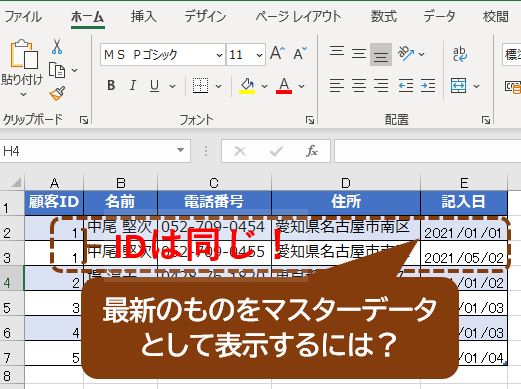Viewport: 521px width, 389px height.
Task: Open the 数式 ribbon tab
Action: pyautogui.click(x=384, y=16)
